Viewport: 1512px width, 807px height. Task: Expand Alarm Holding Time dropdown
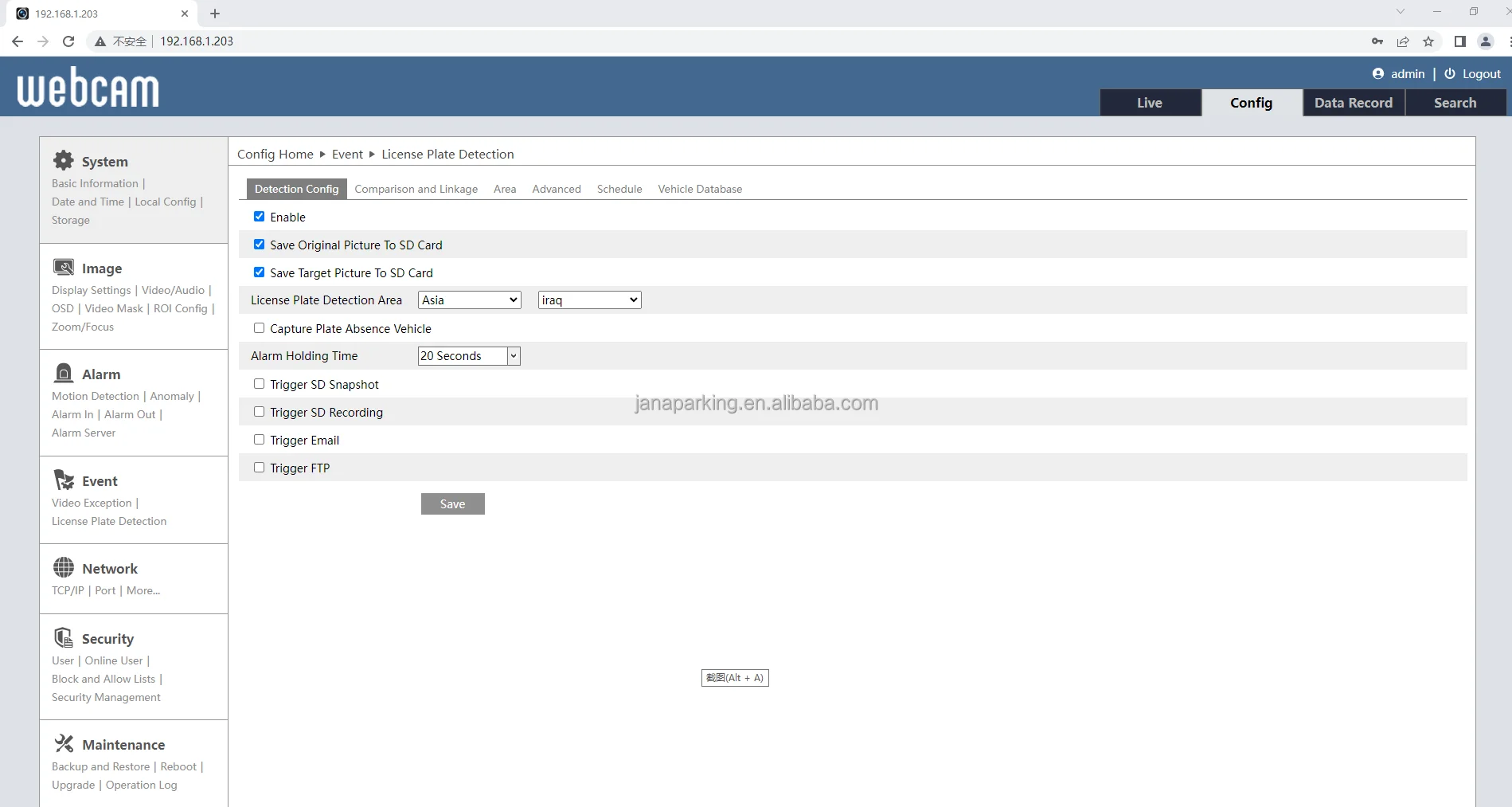click(469, 356)
